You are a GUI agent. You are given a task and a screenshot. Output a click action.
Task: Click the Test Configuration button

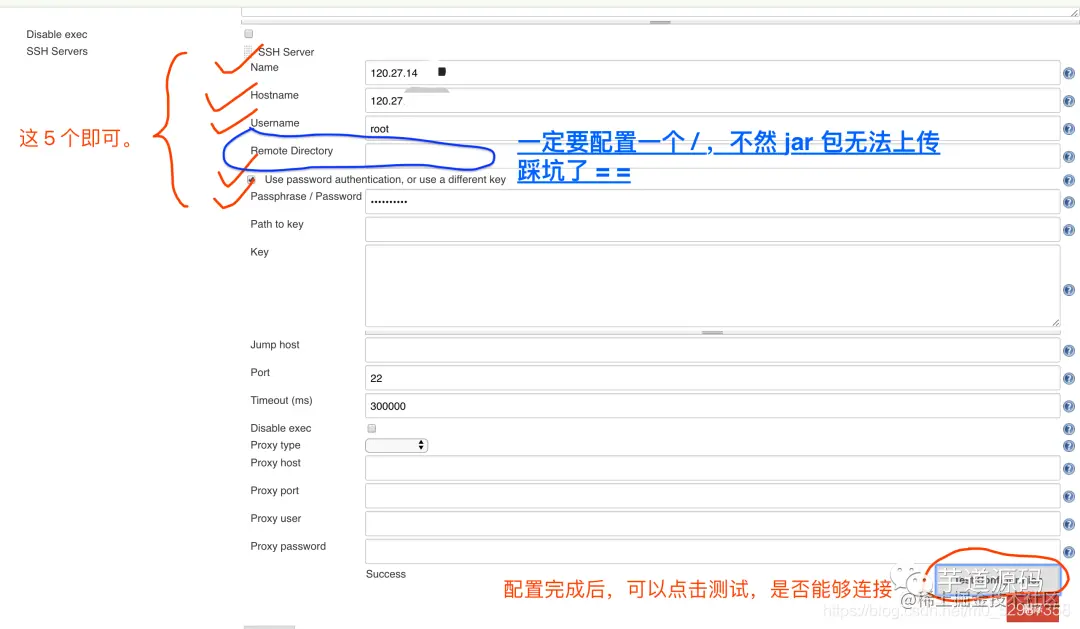998,580
